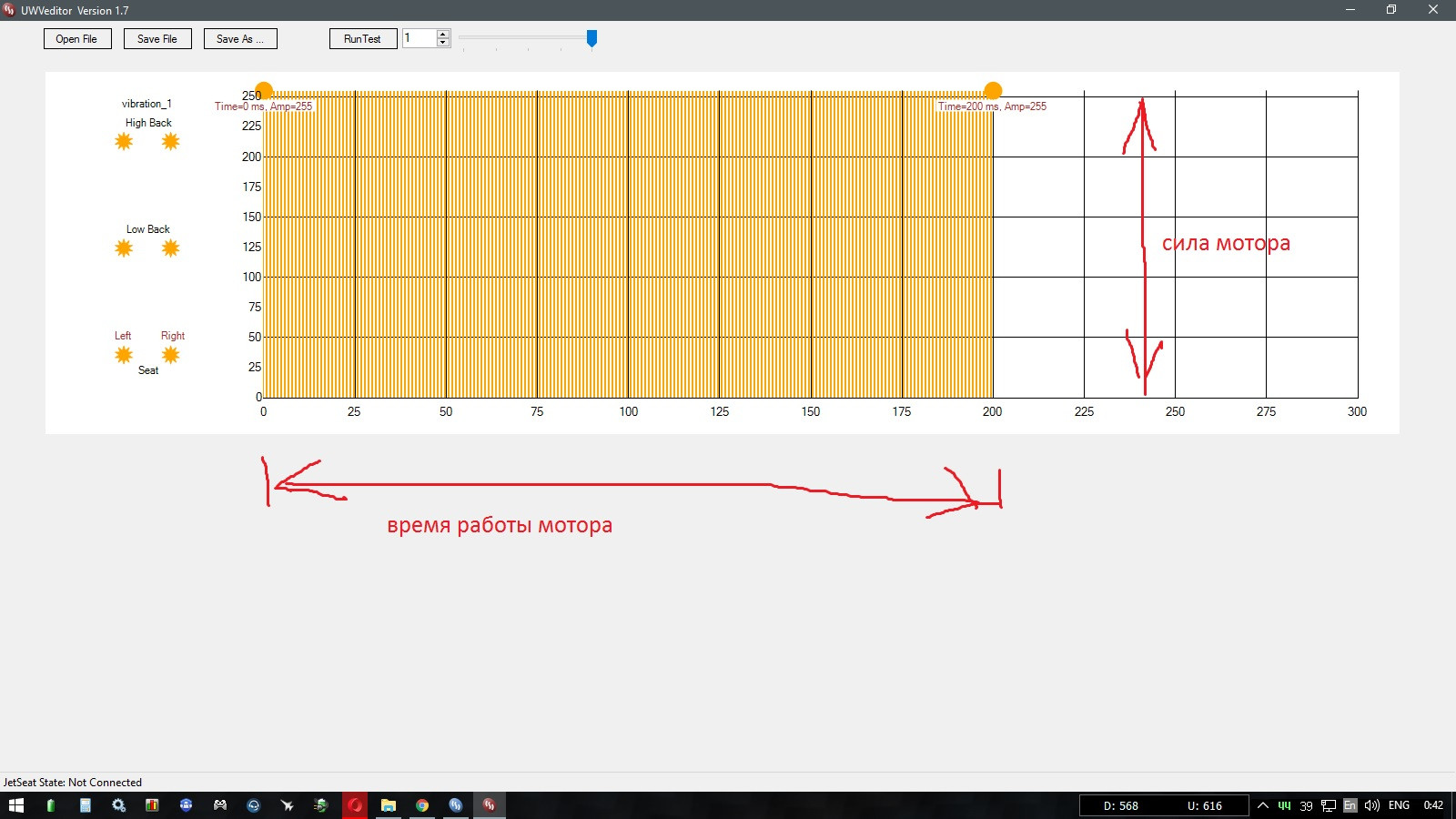The width and height of the screenshot is (1456, 819).
Task: Open the blue shield taskbar app
Action: pyautogui.click(x=186, y=805)
